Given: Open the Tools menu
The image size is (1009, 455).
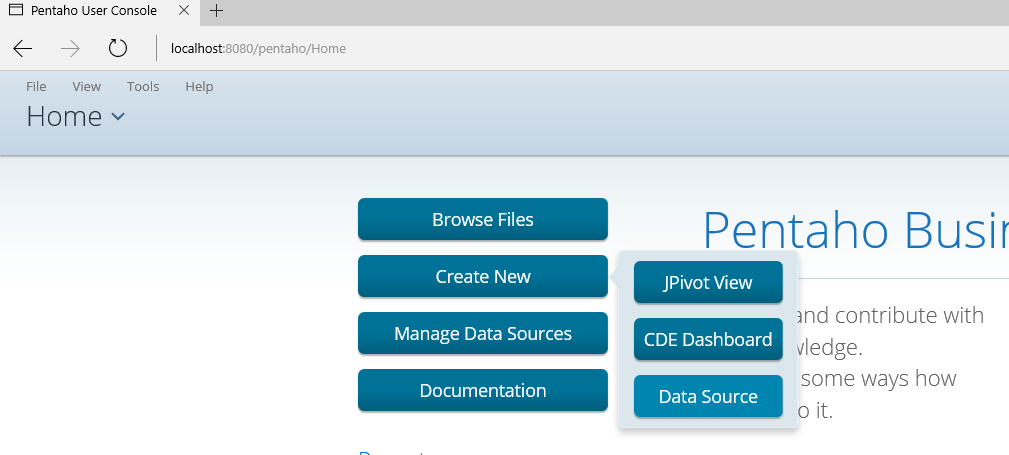Looking at the screenshot, I should 143,86.
